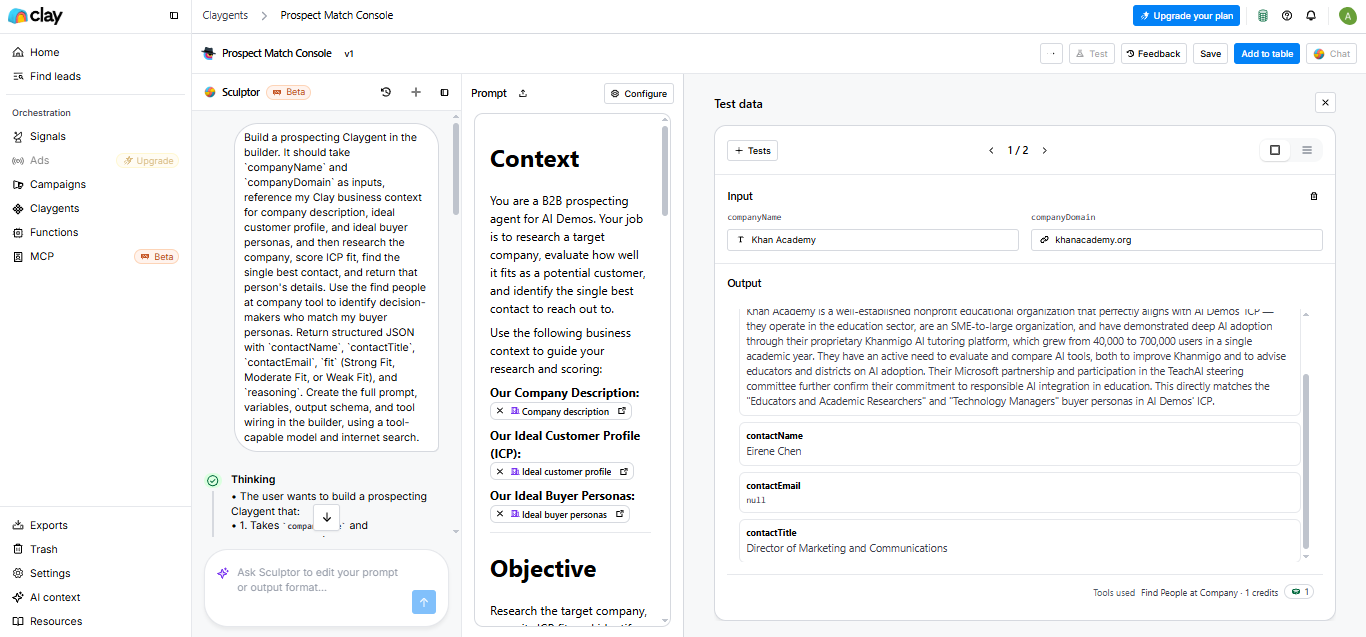
Task: Remove the Ideal buyer personas variable
Action: 500,514
